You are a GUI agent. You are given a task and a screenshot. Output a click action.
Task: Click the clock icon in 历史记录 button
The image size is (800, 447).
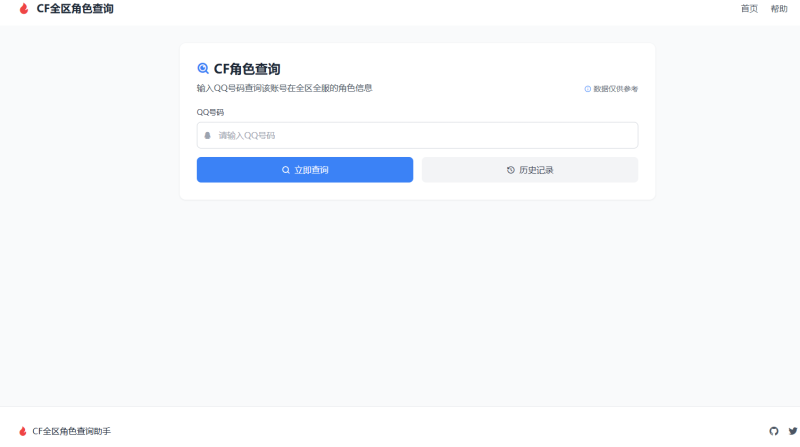tap(511, 170)
